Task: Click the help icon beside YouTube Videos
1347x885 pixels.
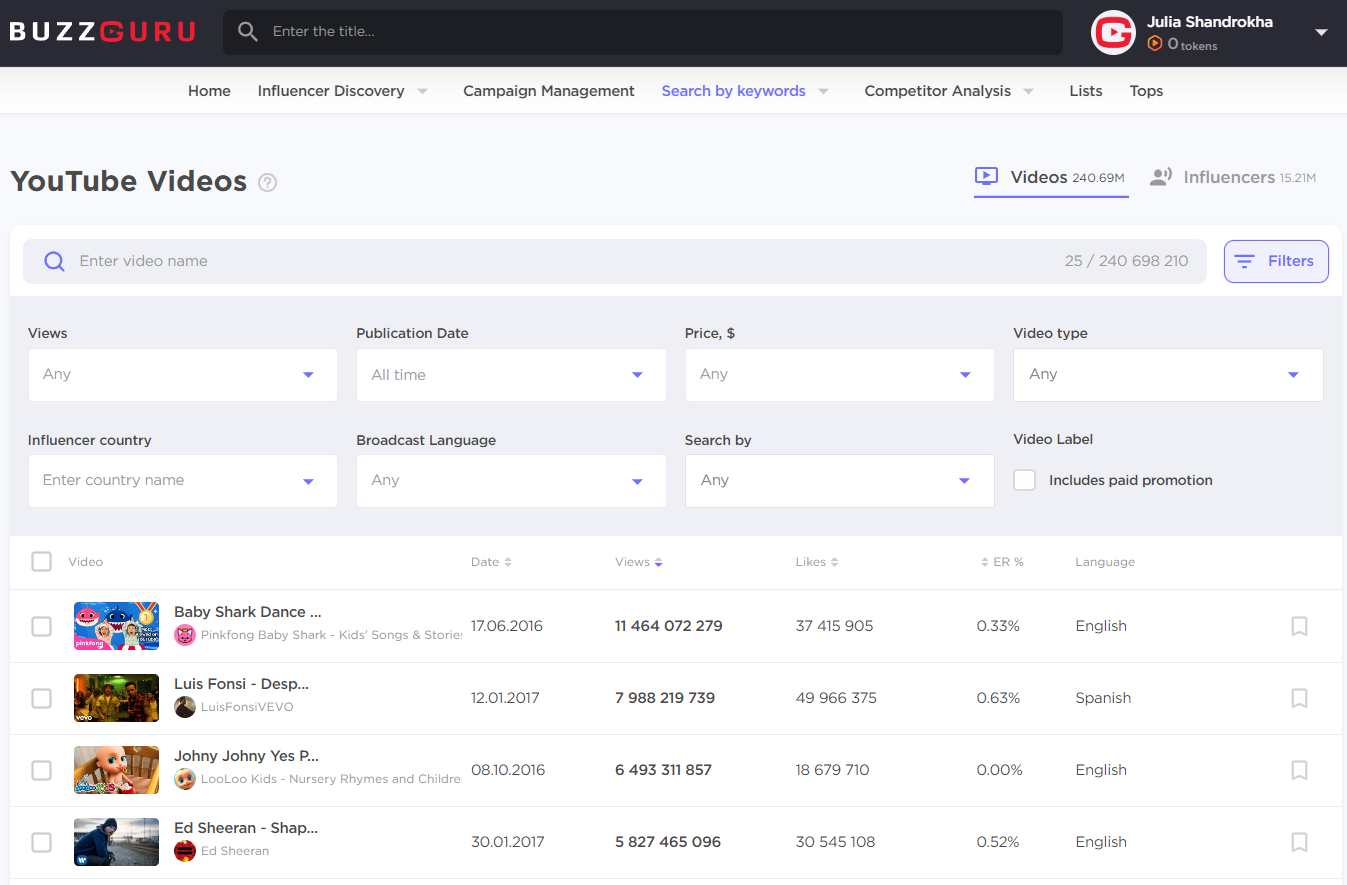Action: coord(267,182)
